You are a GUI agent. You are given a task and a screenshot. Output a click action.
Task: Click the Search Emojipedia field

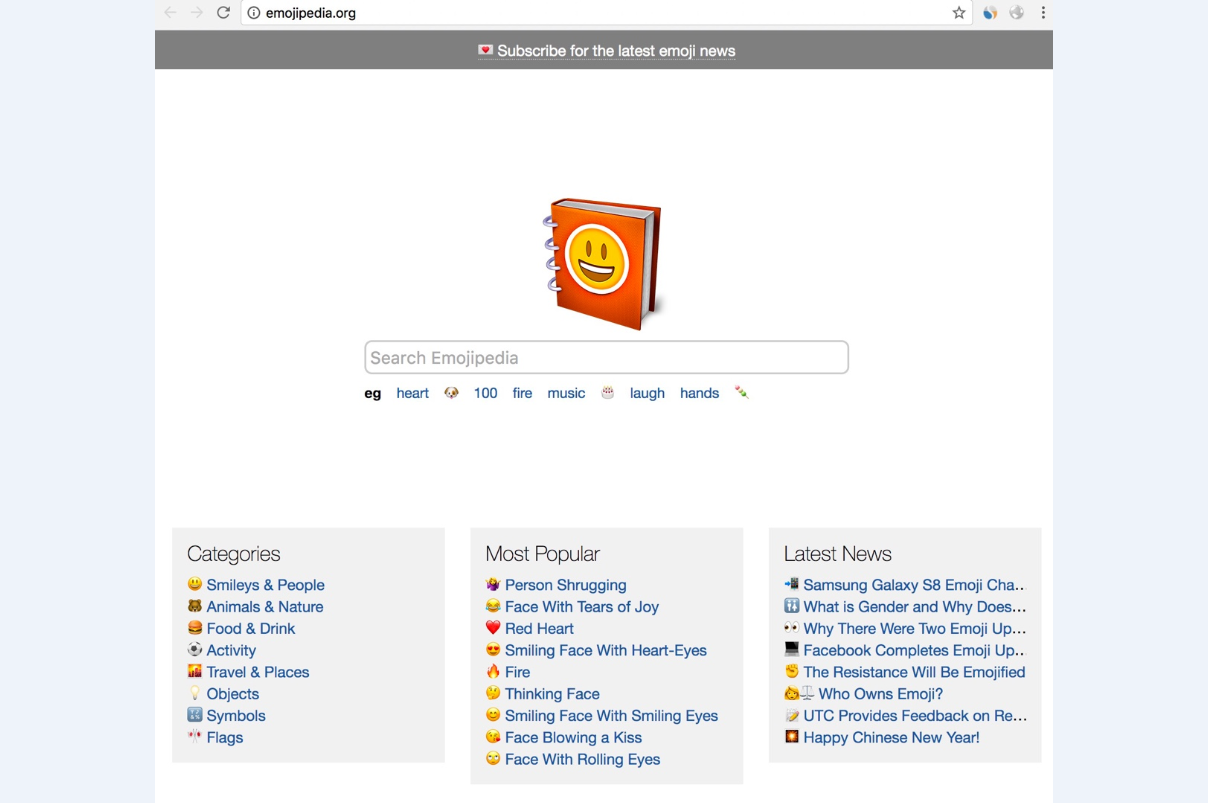[x=606, y=357]
